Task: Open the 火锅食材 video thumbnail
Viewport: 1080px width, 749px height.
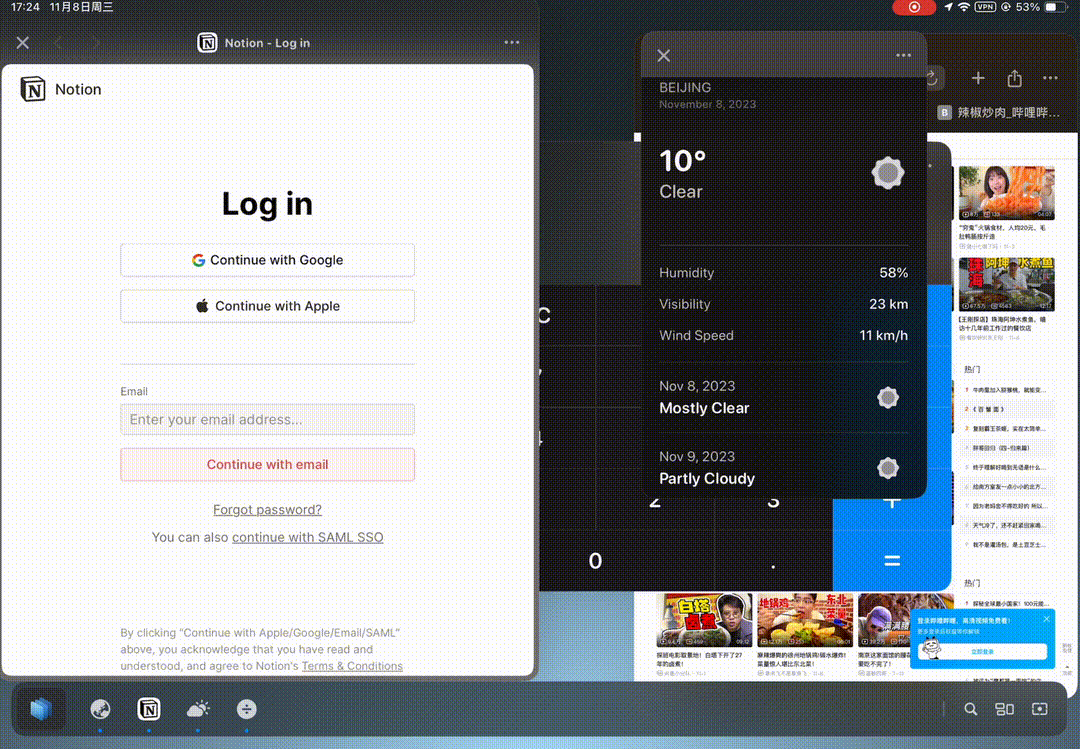Action: tap(1006, 192)
